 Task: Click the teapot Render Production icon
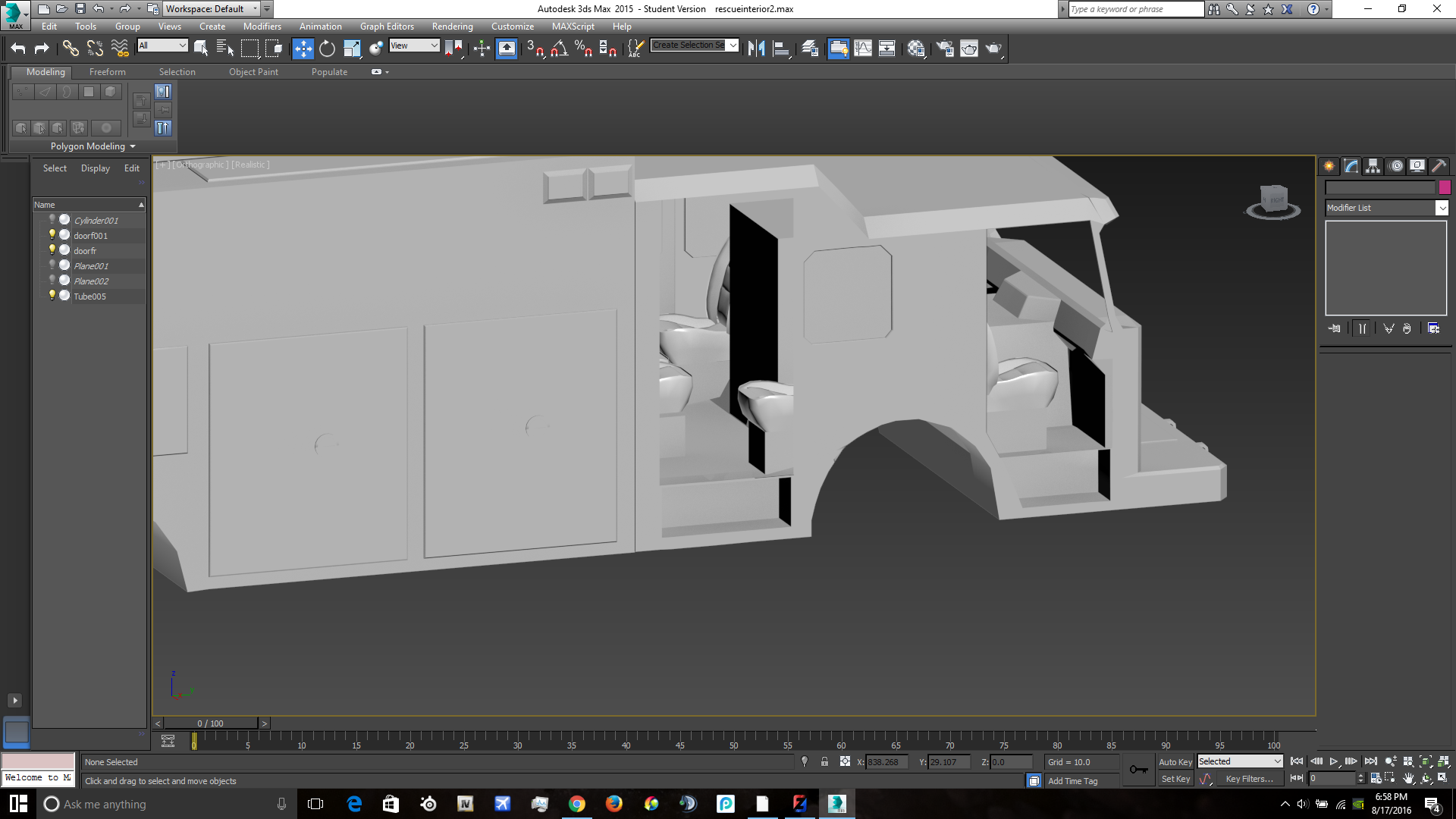993,49
